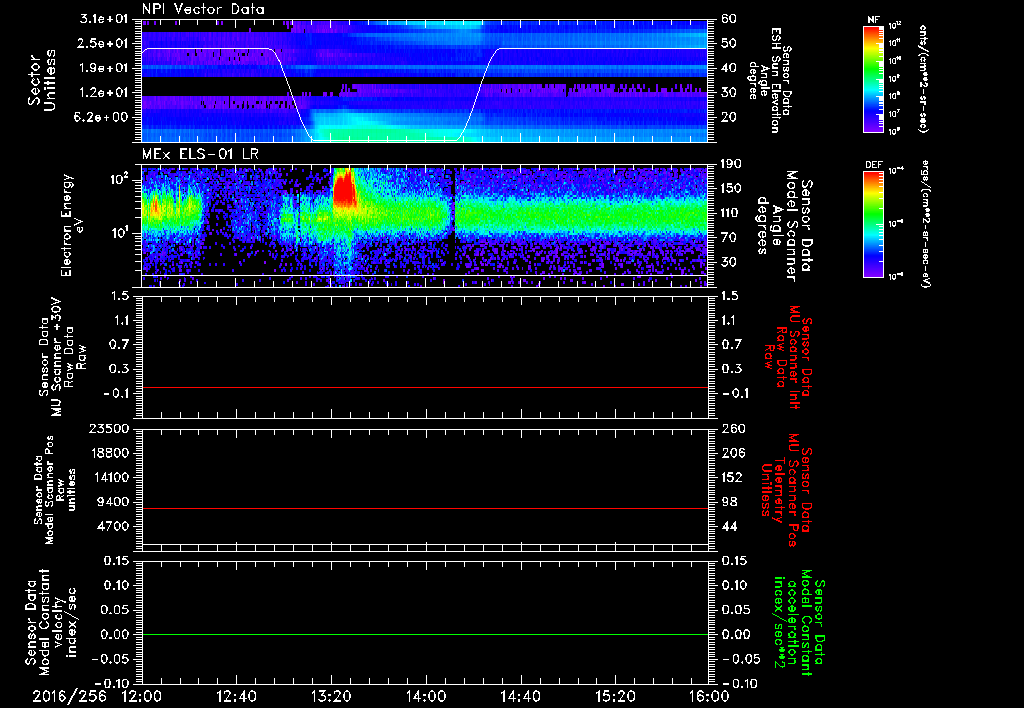Click the 14:00 time tick label
Image resolution: width=1024 pixels, height=708 pixels.
point(426,696)
